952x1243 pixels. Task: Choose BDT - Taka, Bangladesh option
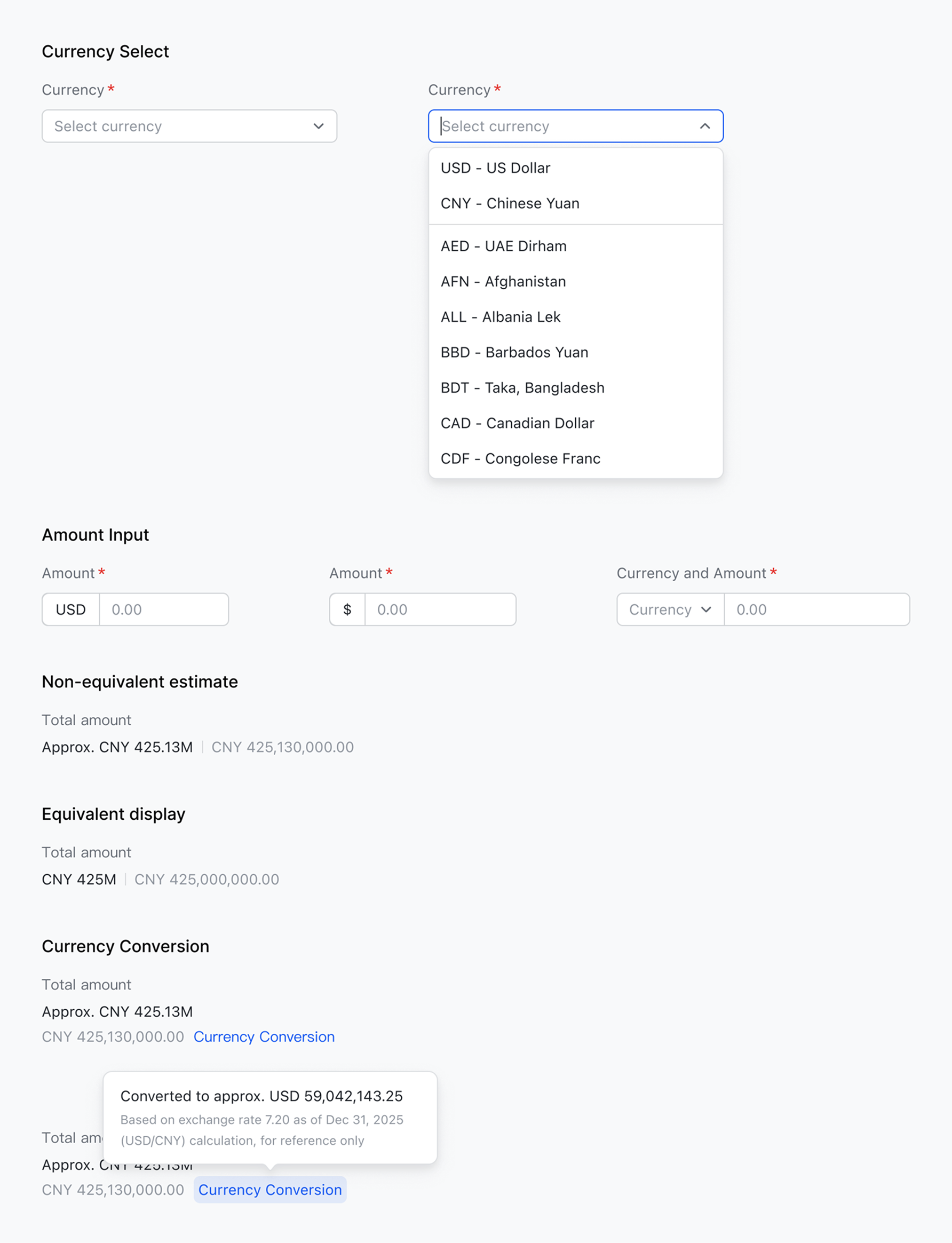(522, 387)
